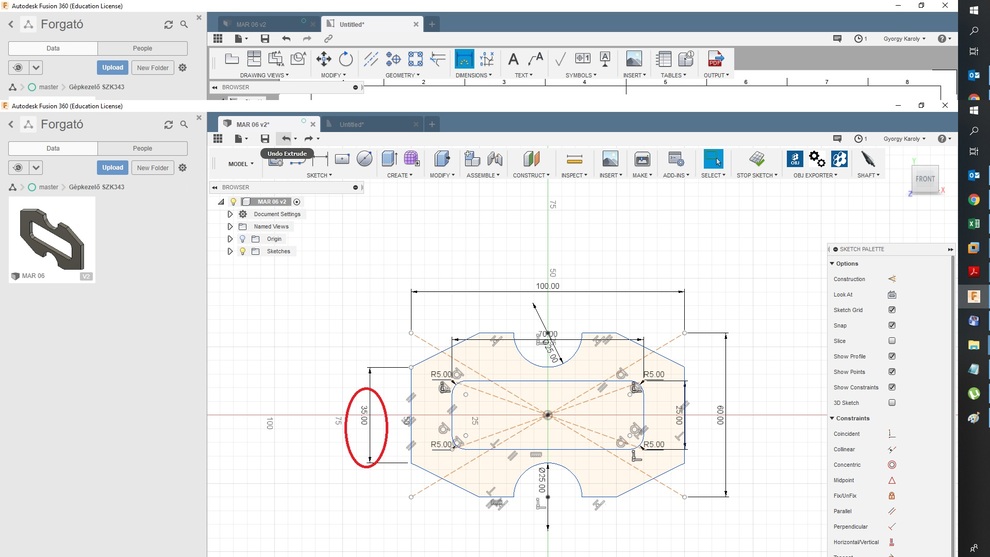
Task: Toggle the Sketch Grid checkbox
Action: click(x=892, y=310)
